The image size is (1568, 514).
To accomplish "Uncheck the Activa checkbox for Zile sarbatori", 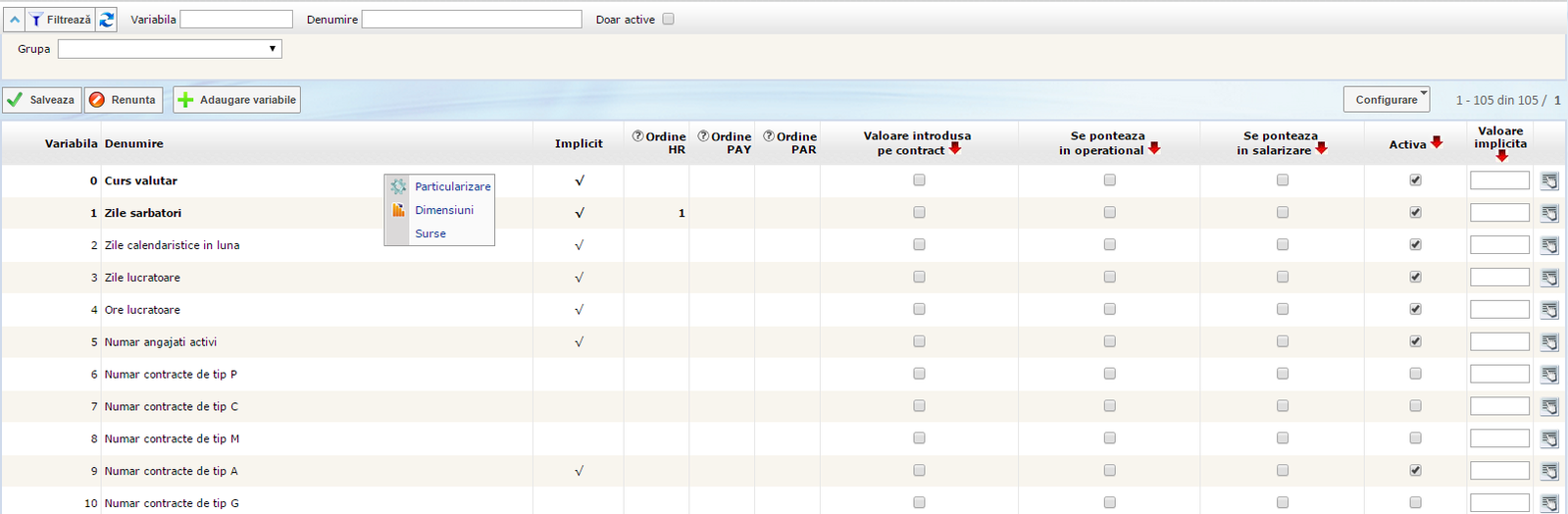I will coord(1415,213).
